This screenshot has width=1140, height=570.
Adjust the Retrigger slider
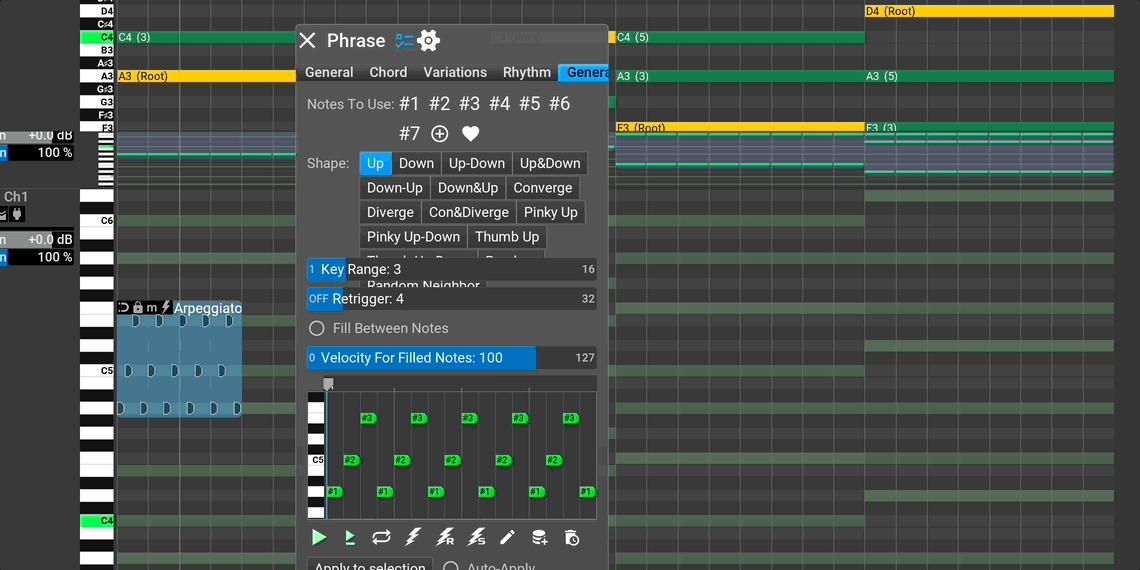[451, 299]
